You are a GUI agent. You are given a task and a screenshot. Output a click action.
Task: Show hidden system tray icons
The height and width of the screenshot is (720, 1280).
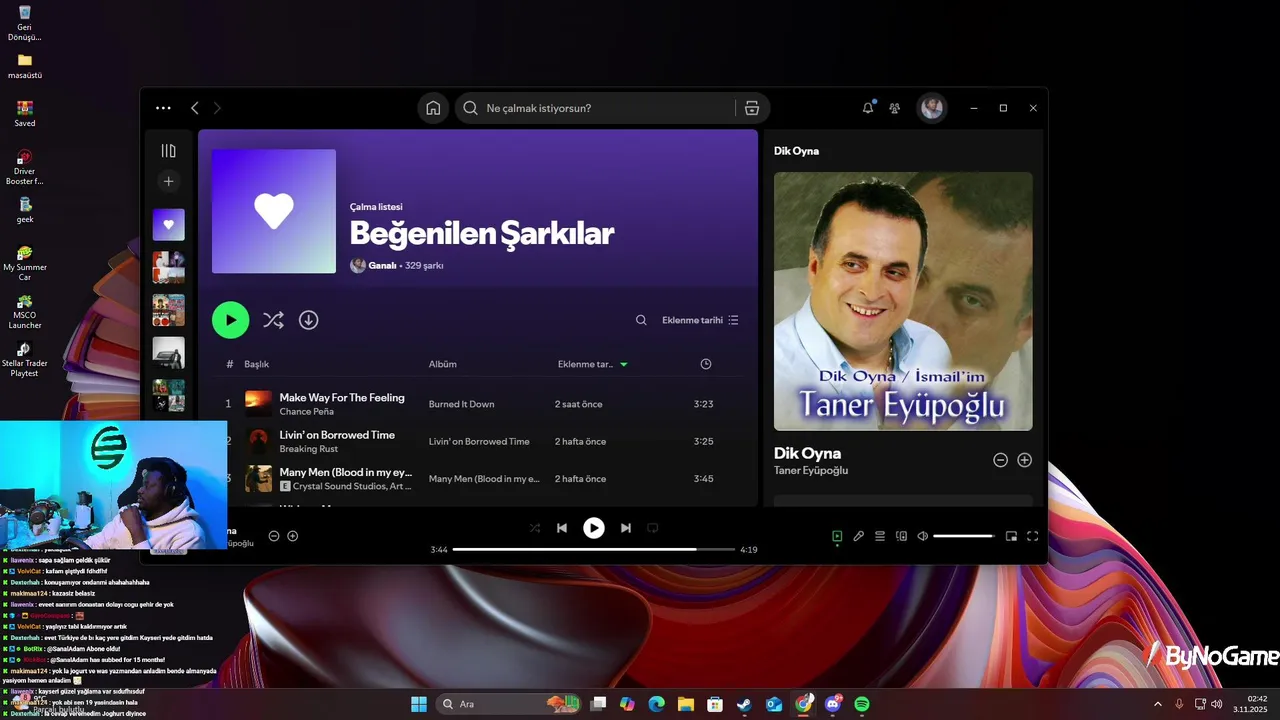(1159, 704)
